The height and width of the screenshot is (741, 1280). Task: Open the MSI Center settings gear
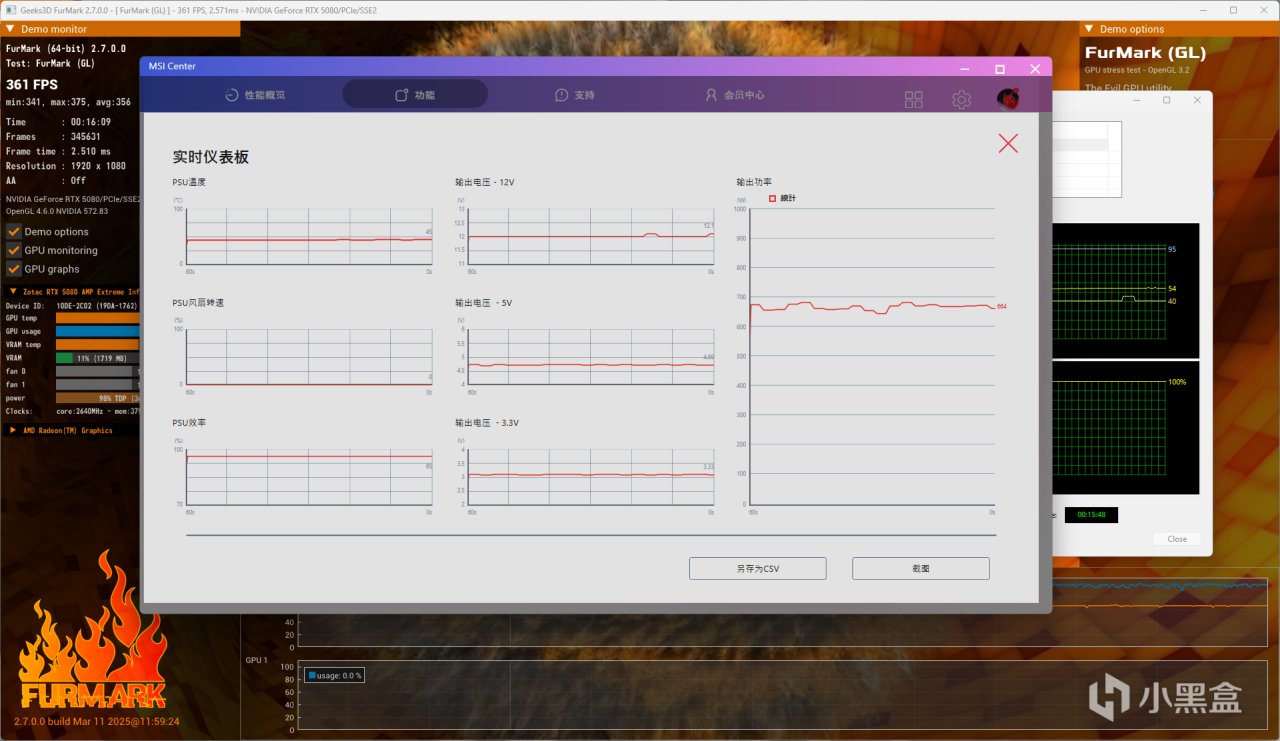[x=961, y=99]
